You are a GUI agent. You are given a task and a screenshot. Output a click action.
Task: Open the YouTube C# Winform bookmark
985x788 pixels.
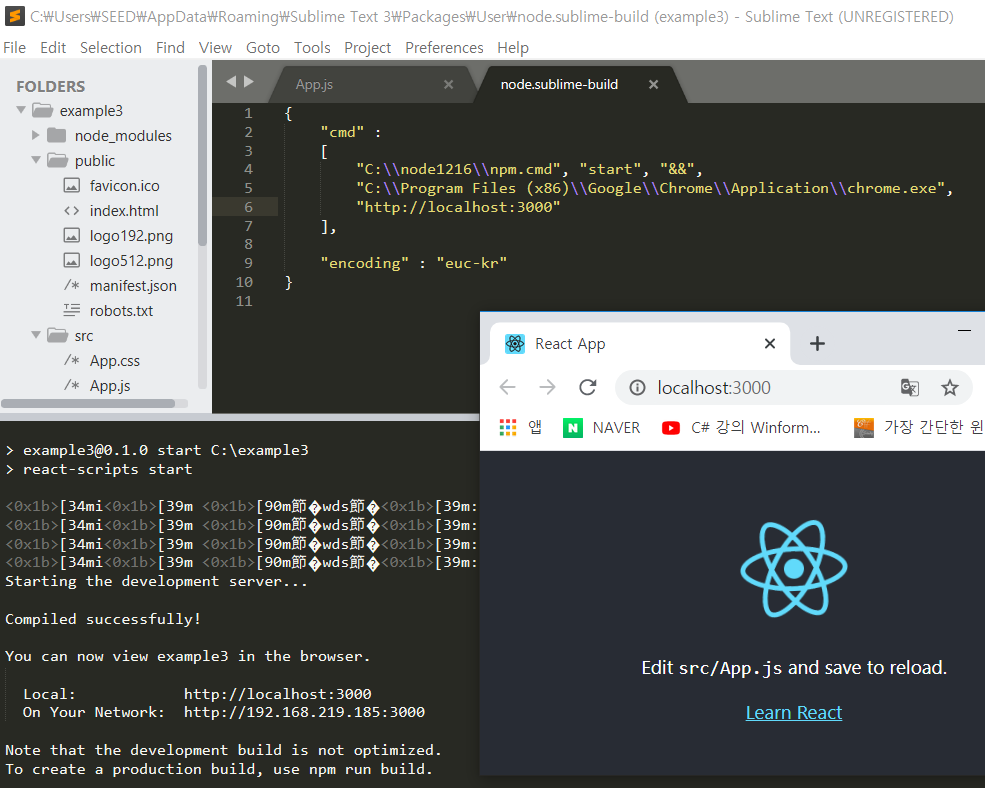pos(741,428)
